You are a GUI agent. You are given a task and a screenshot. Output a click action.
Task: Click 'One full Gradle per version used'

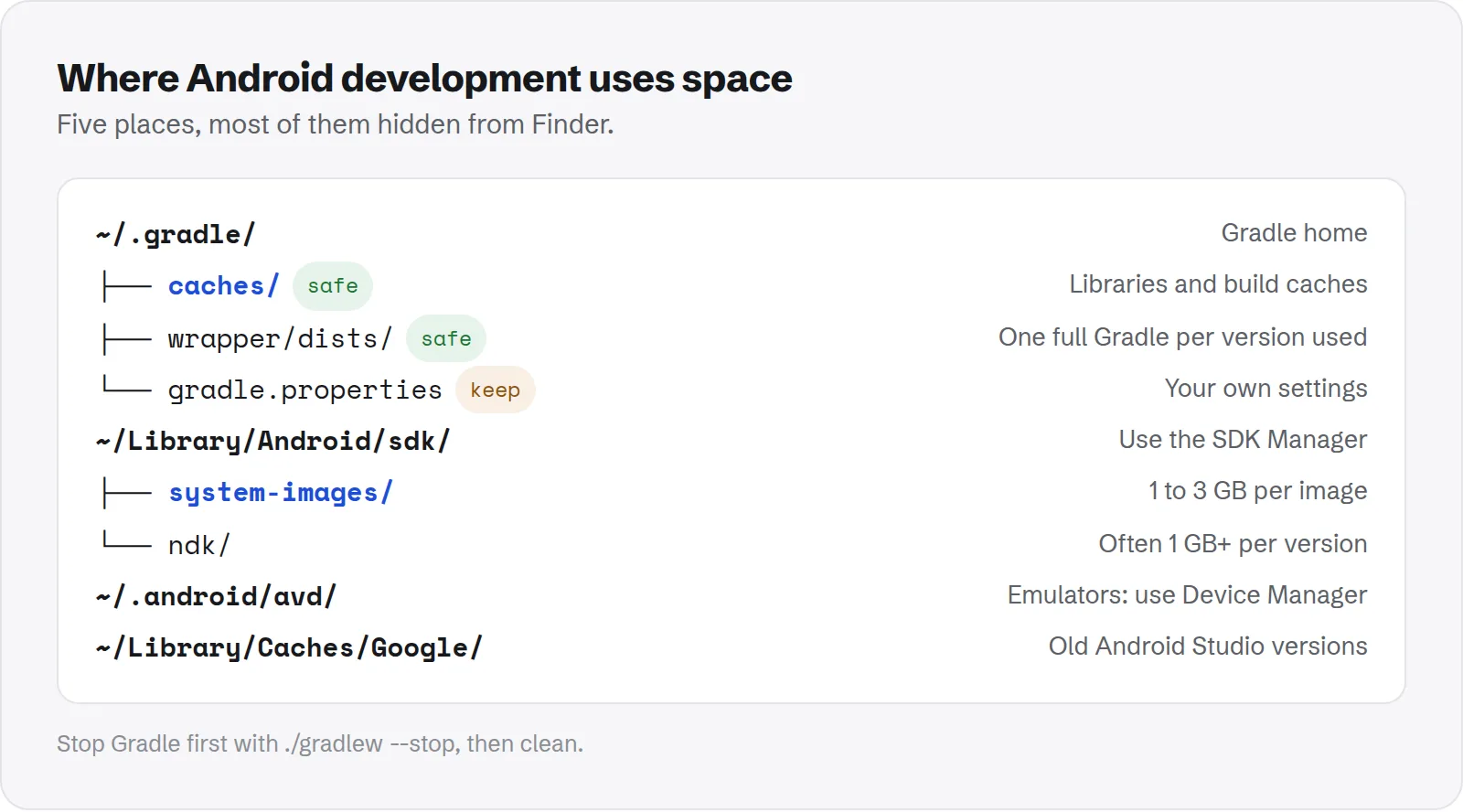tap(1182, 337)
